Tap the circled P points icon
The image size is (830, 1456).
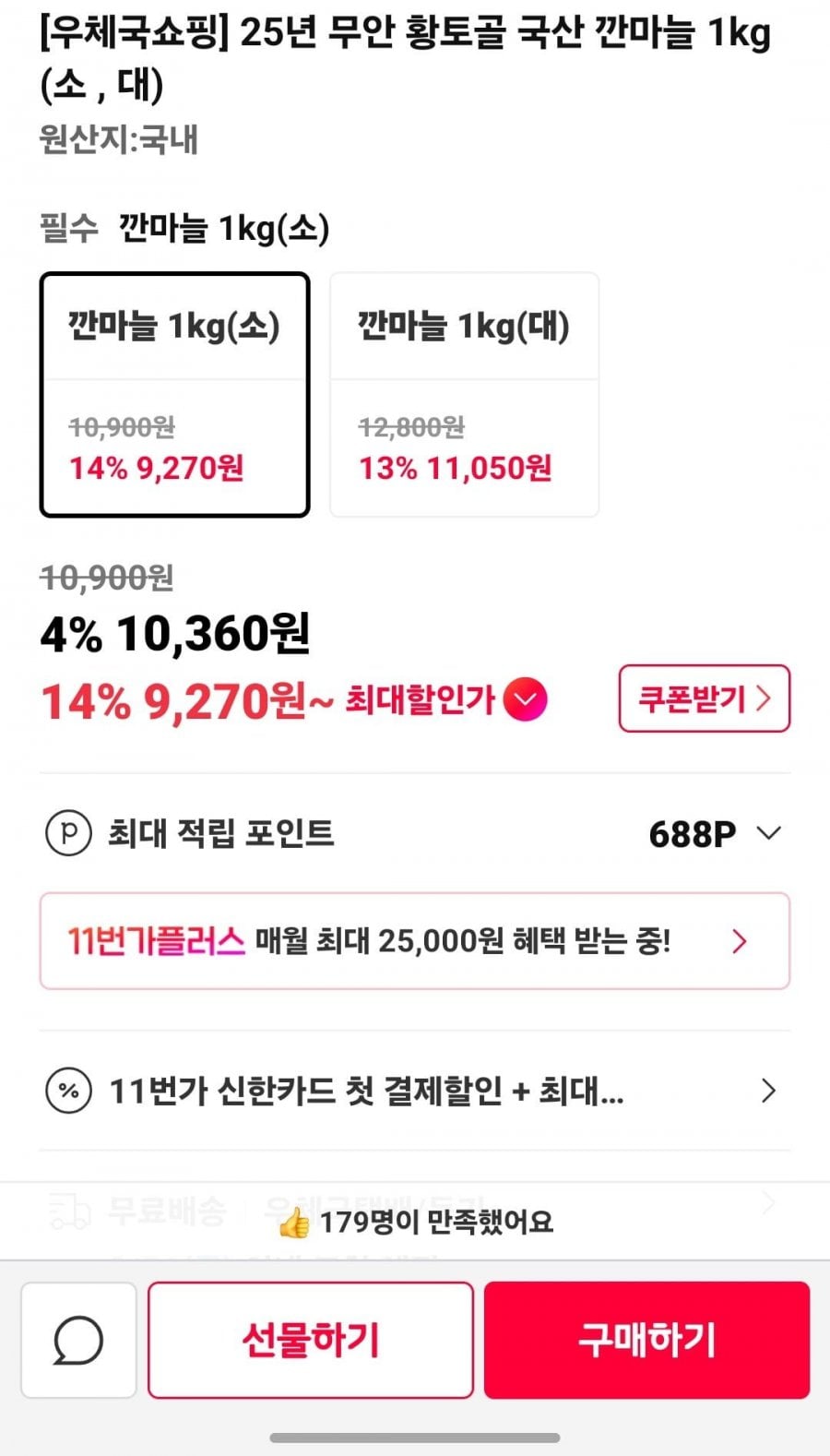(68, 833)
